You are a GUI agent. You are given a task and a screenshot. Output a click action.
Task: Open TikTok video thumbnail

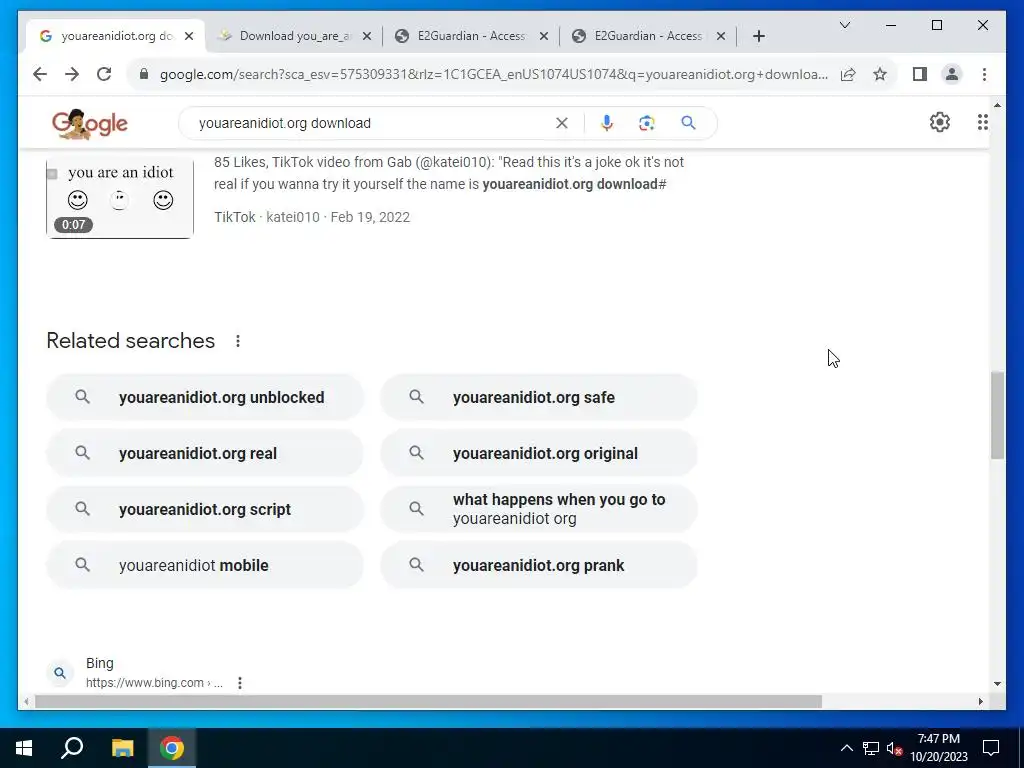[120, 197]
